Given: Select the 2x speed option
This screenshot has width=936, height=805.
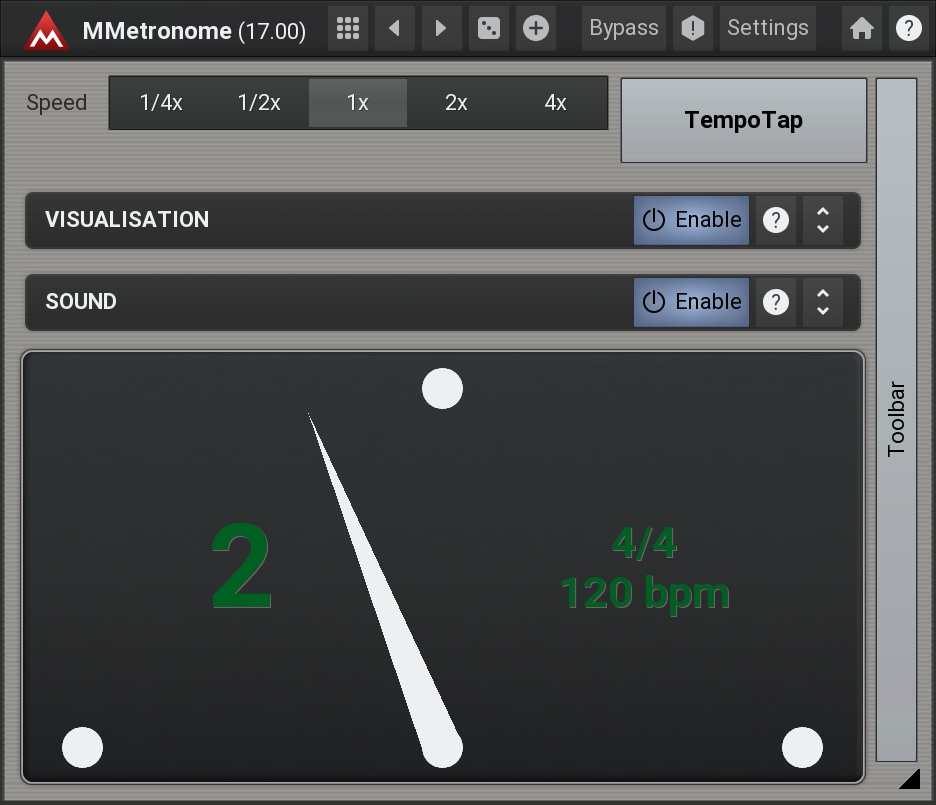Looking at the screenshot, I should pyautogui.click(x=456, y=103).
